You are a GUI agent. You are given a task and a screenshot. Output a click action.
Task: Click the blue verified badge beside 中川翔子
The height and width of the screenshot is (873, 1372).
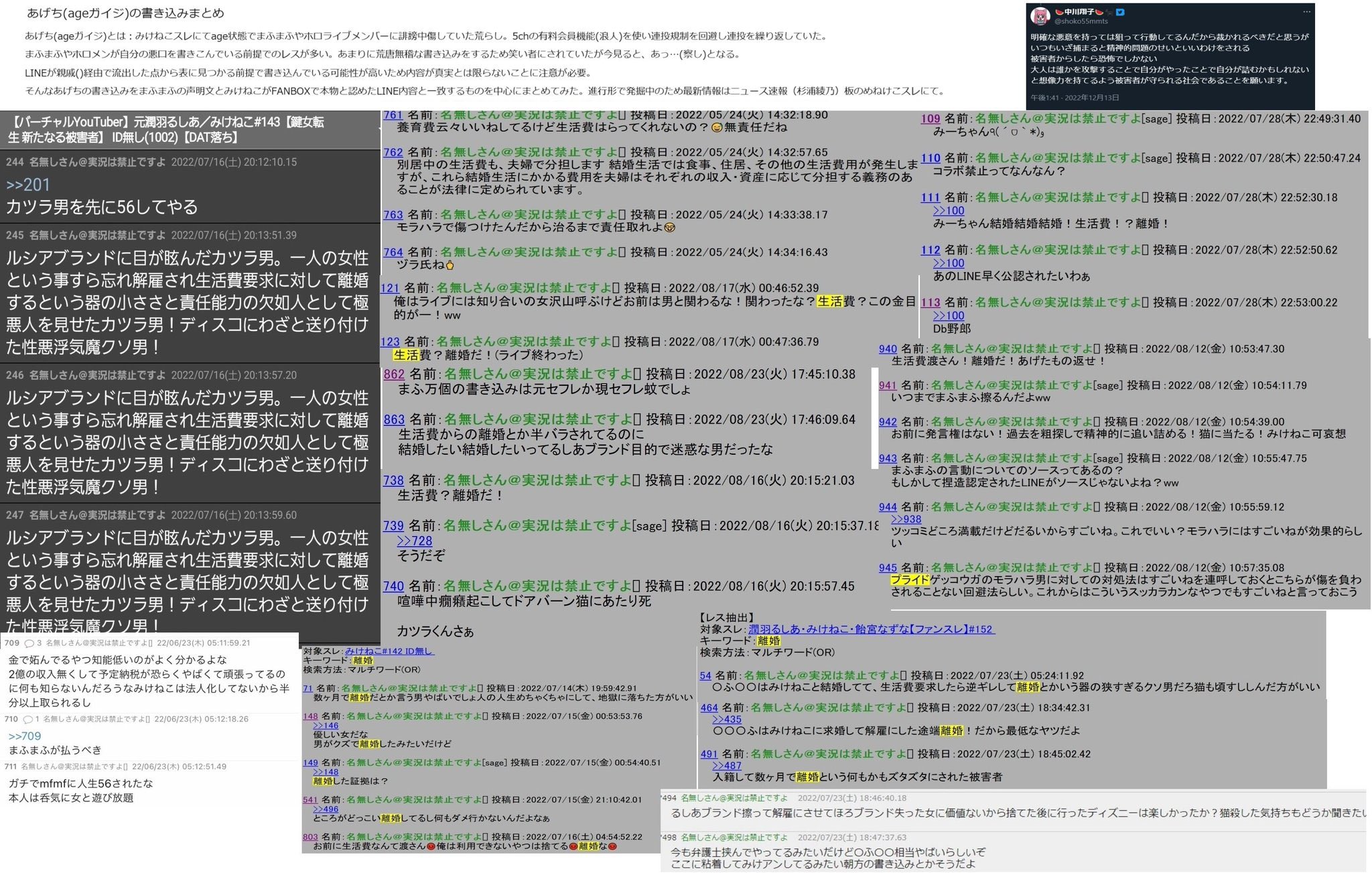(1120, 12)
